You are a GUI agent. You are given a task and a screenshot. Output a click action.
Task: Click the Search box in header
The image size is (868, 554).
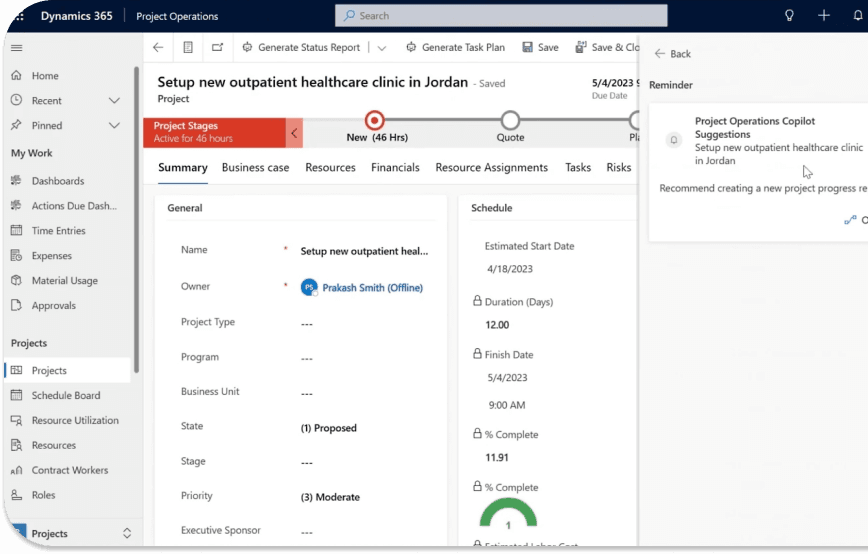501,15
